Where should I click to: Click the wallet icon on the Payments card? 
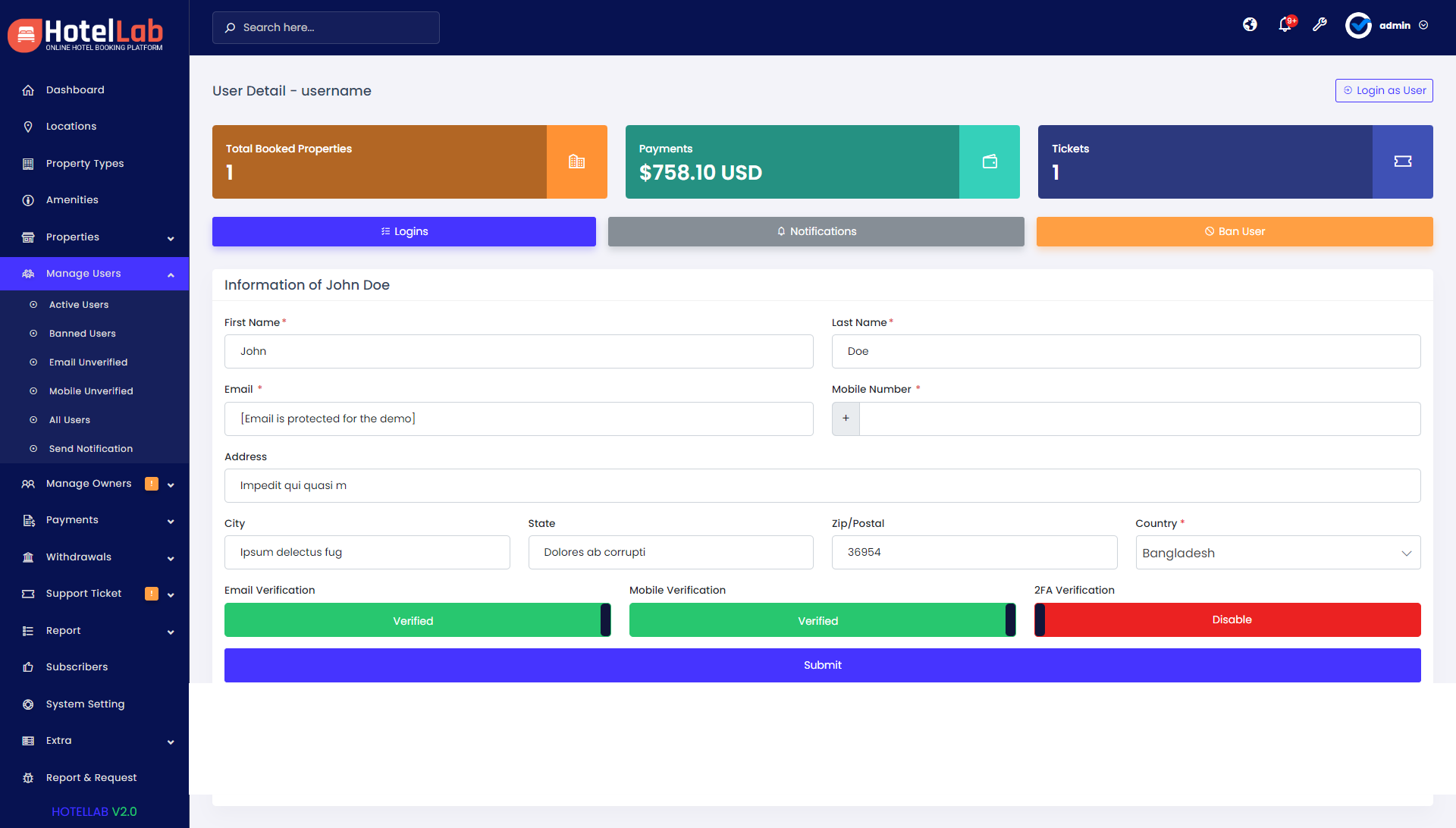[x=990, y=162]
